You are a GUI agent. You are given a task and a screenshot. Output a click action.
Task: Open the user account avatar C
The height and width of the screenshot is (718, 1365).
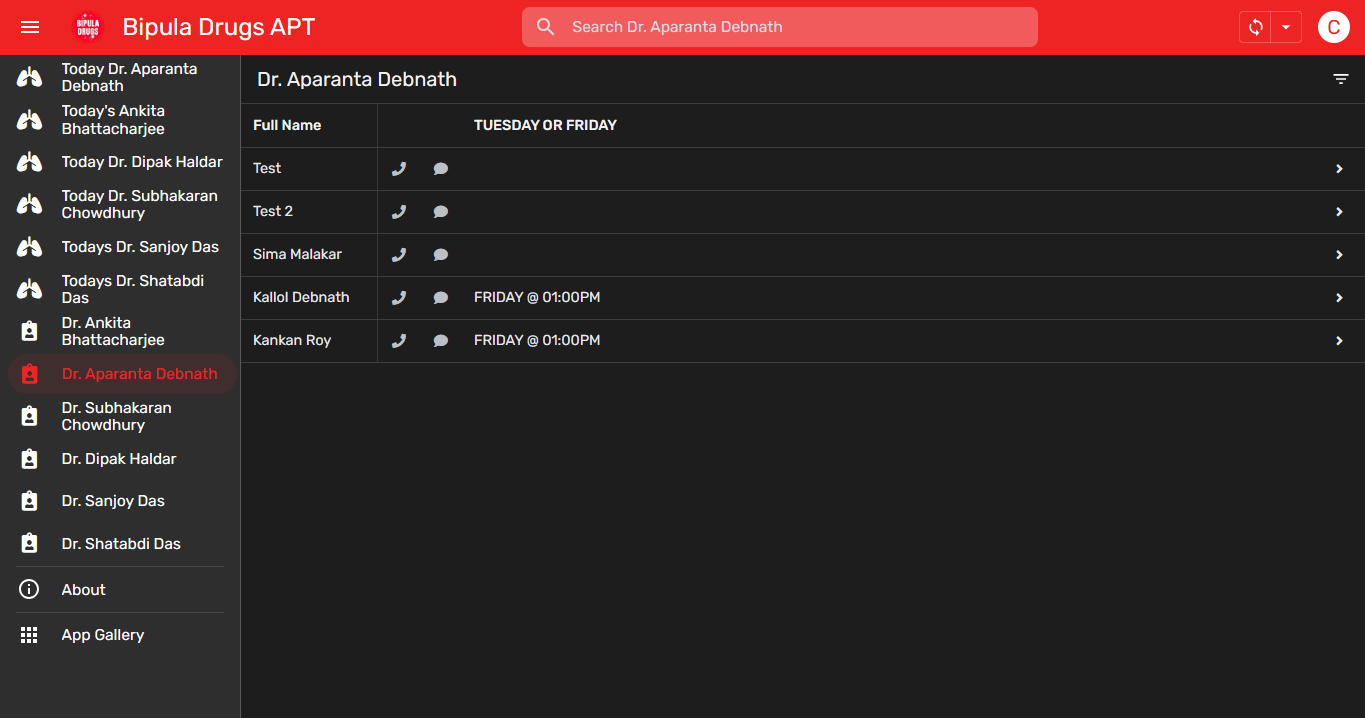pyautogui.click(x=1334, y=27)
